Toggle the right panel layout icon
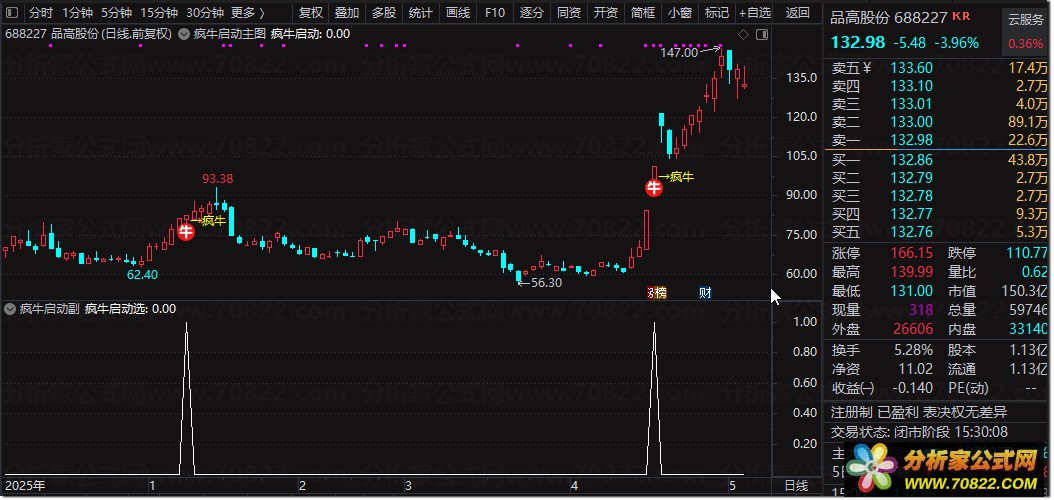 pyautogui.click(x=762, y=34)
